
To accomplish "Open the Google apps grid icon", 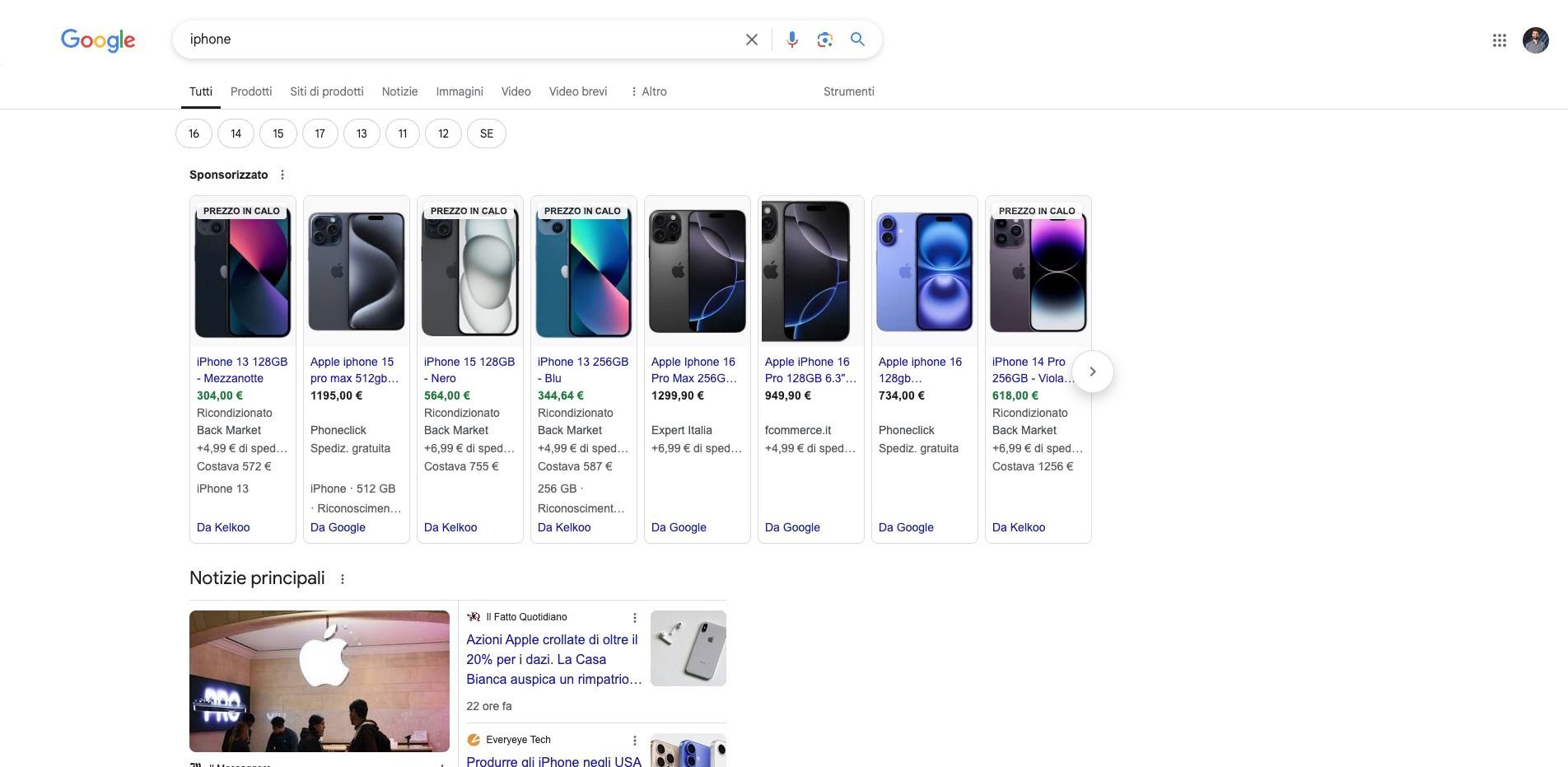I will [1499, 40].
